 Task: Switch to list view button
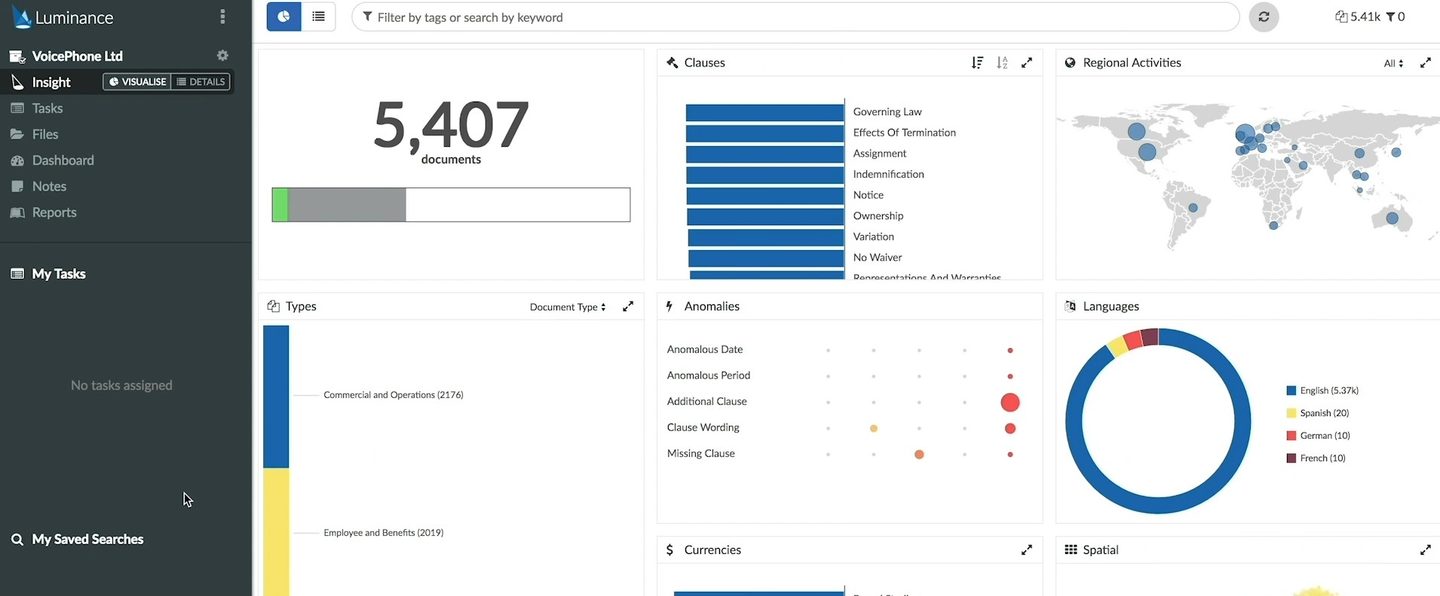(x=318, y=17)
